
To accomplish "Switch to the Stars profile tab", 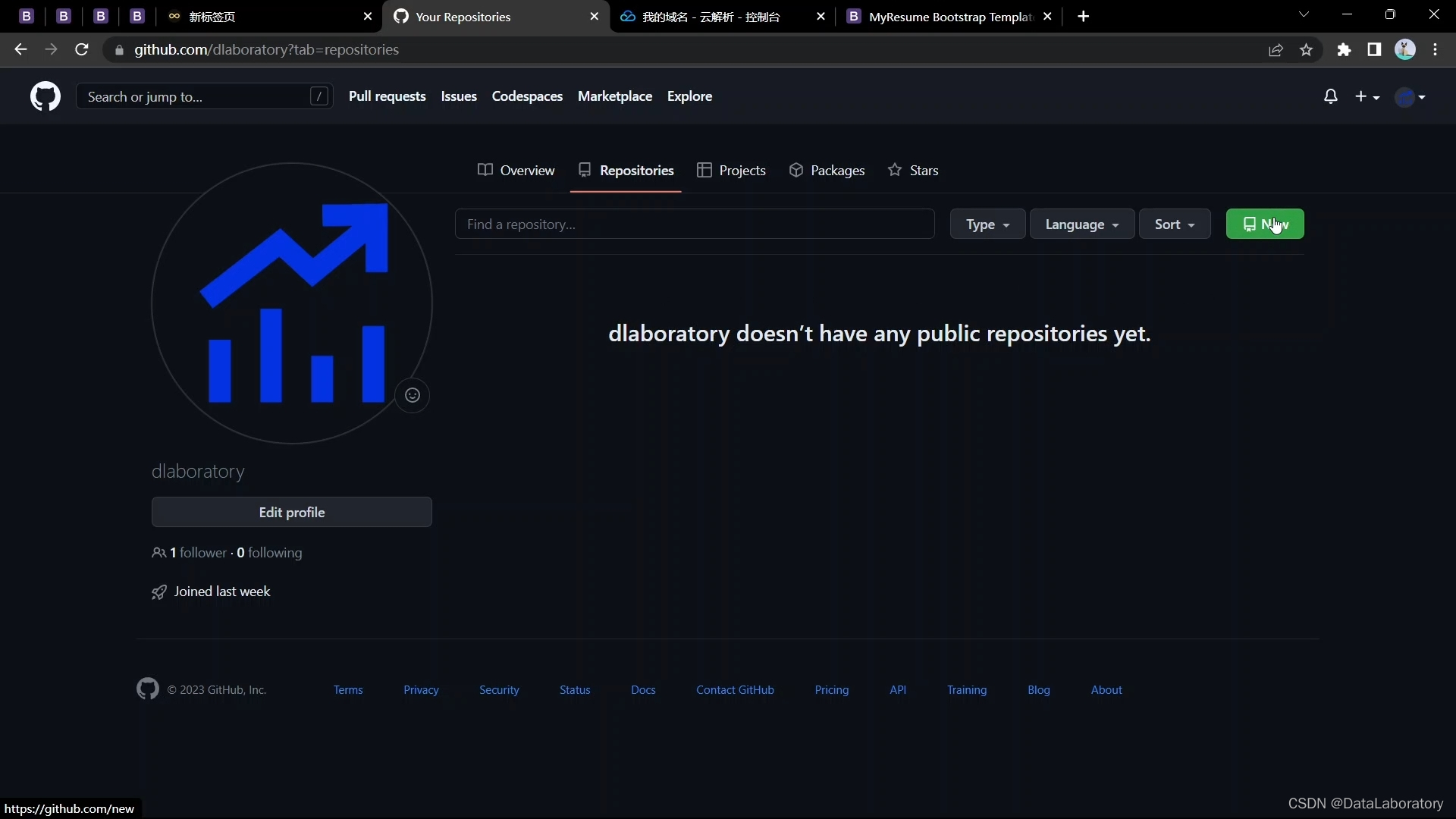I will [x=913, y=171].
